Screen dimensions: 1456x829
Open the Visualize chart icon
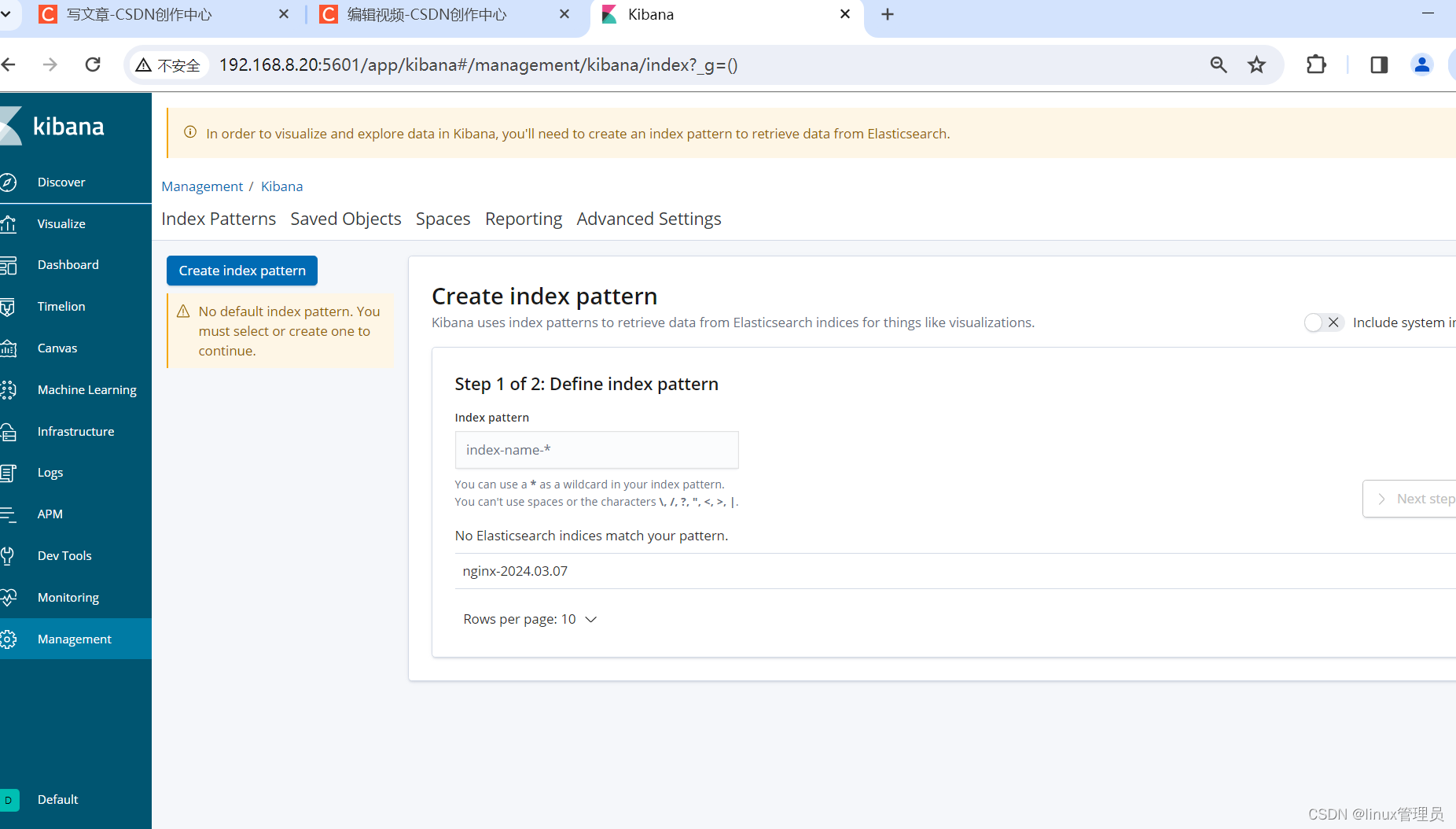pos(8,224)
